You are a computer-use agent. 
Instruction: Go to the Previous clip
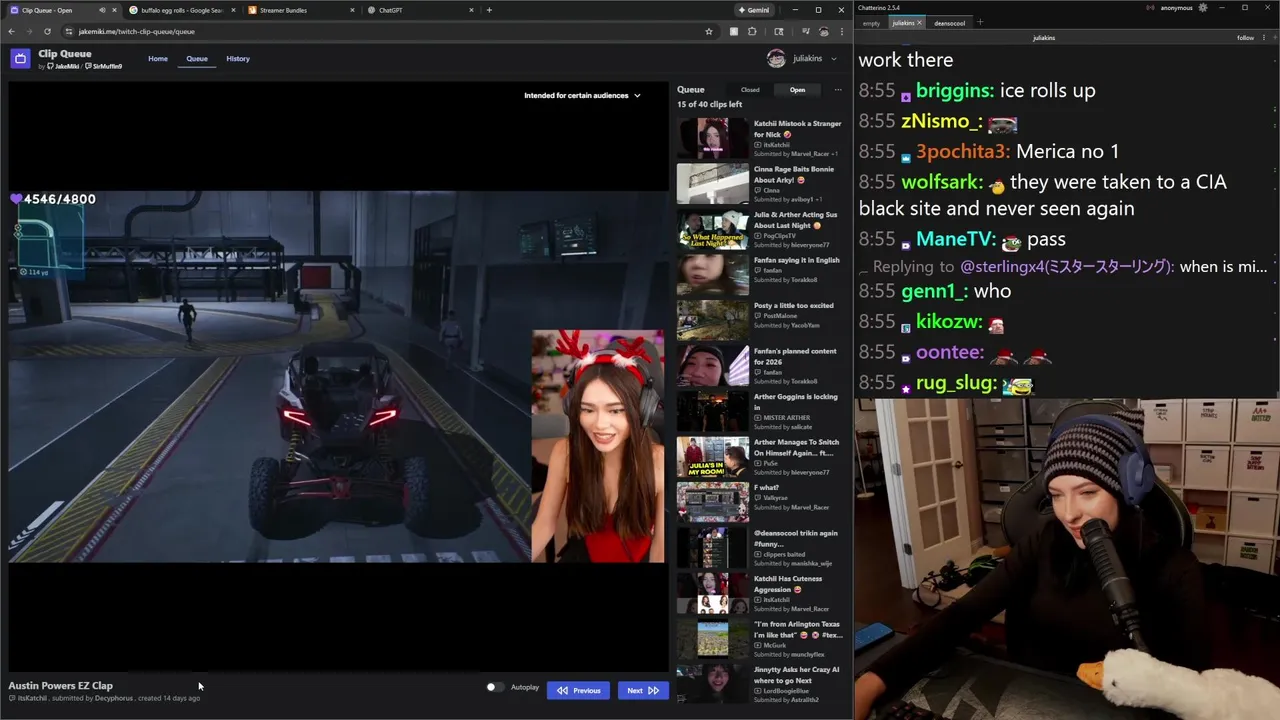tap(578, 690)
